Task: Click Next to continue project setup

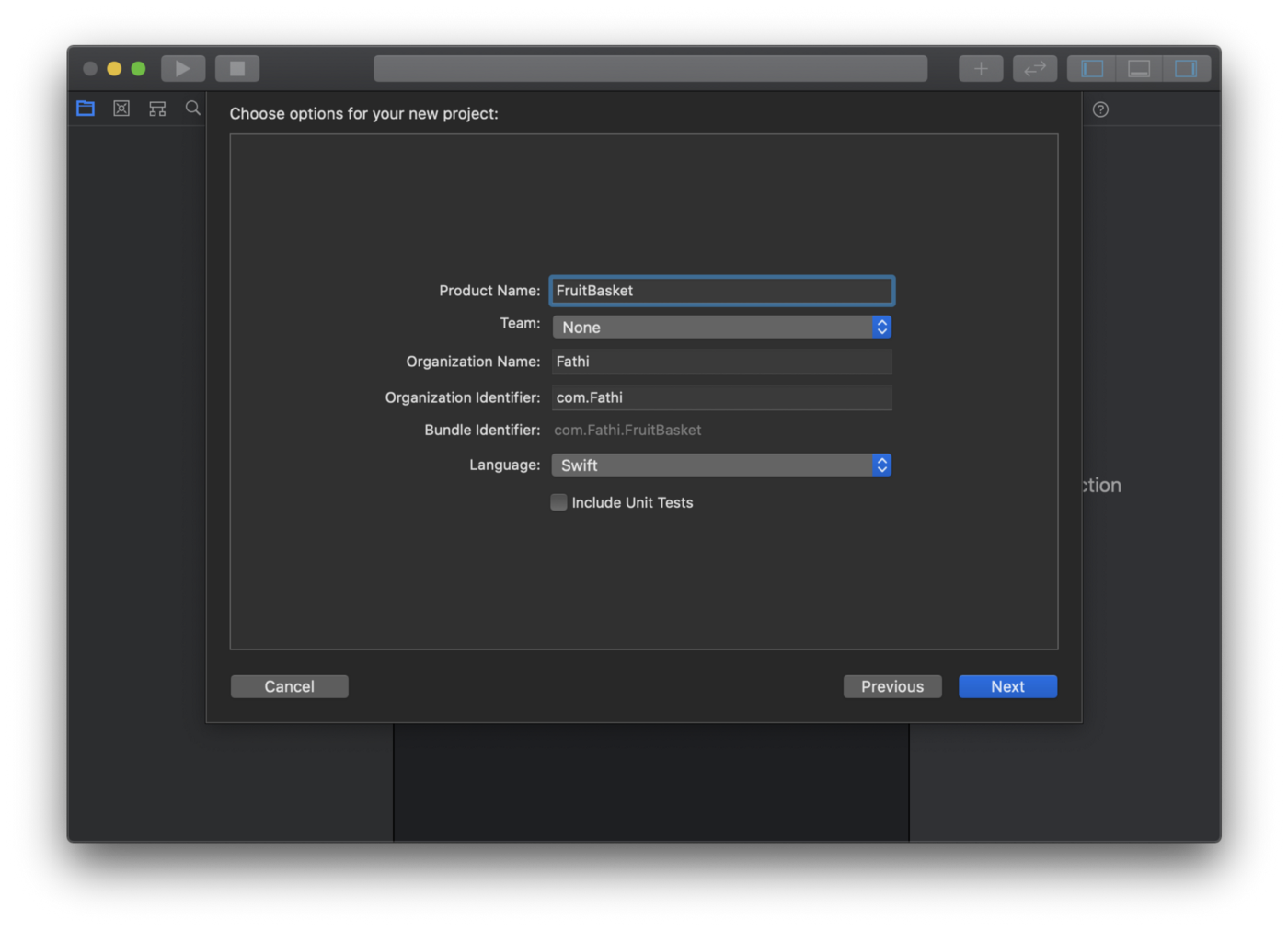Action: [1007, 686]
